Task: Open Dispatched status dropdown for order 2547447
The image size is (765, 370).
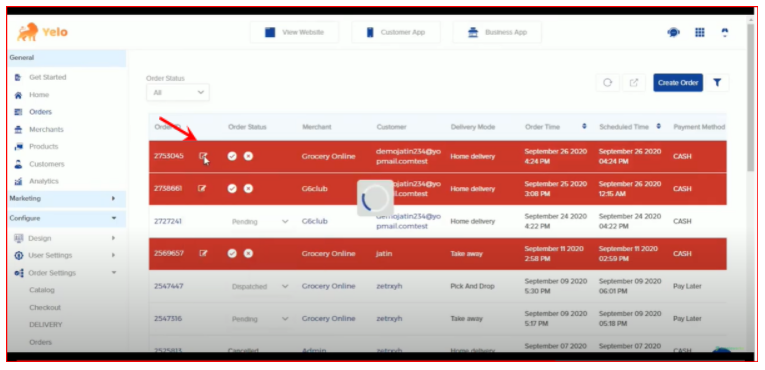Action: coord(260,287)
